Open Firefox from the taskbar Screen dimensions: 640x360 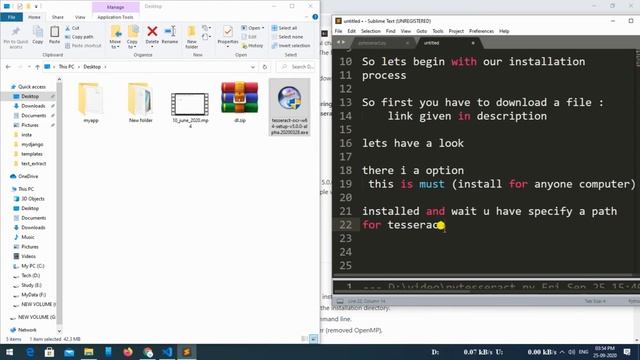coord(128,352)
